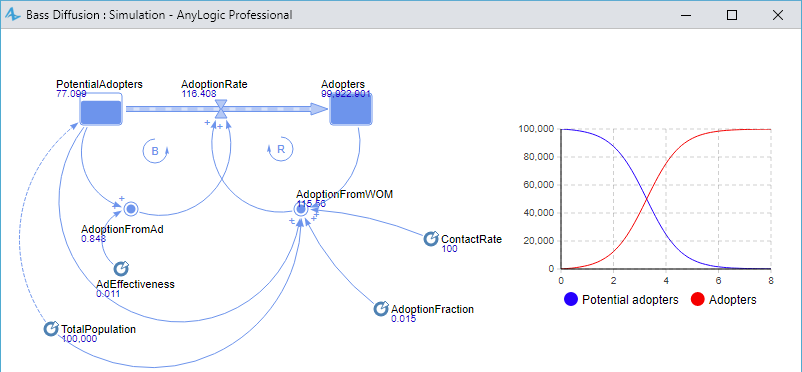Click the AdoptionFromWOM variable circle
Viewport: 802px width, 372px height.
(301, 208)
